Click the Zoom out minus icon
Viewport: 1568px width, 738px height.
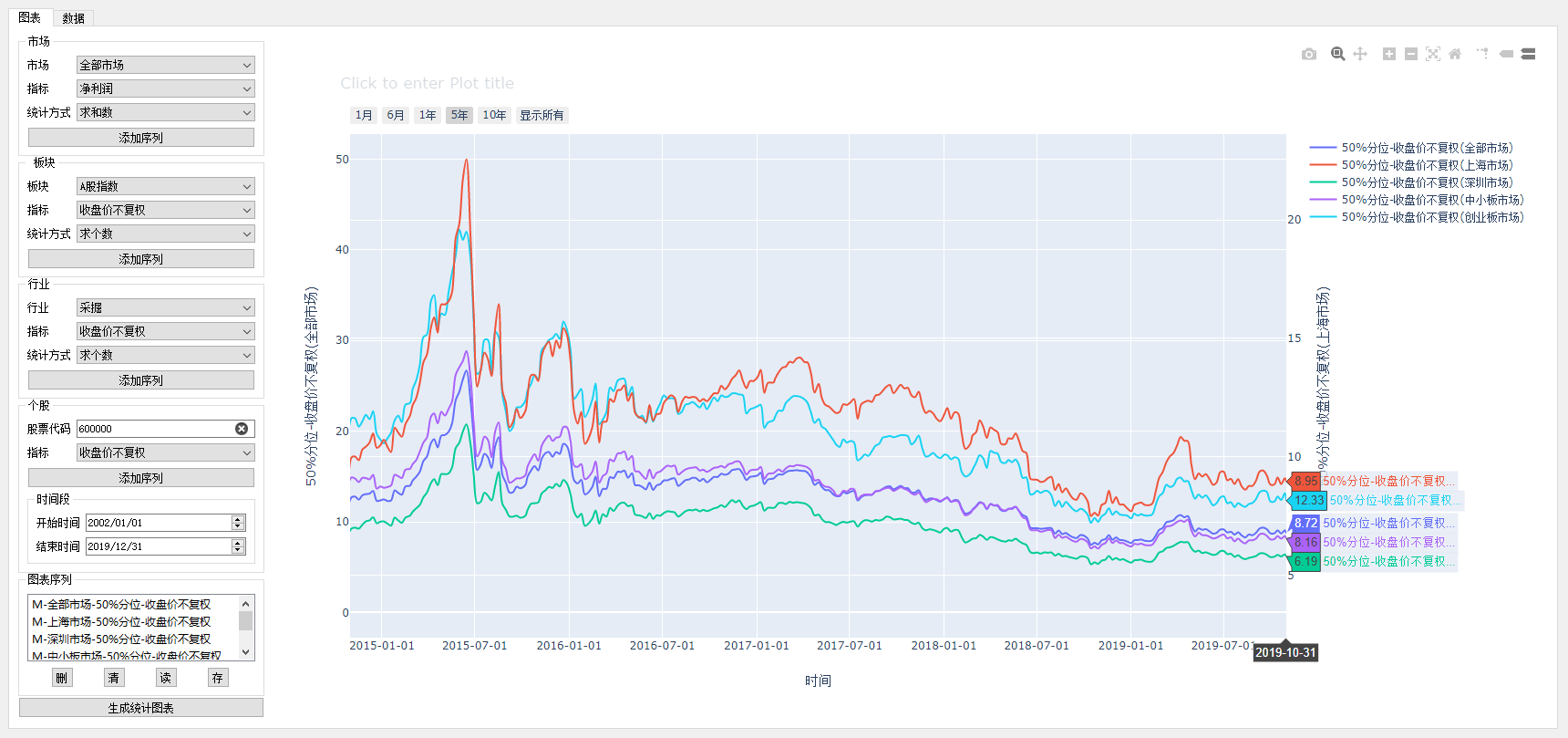pyautogui.click(x=1411, y=54)
